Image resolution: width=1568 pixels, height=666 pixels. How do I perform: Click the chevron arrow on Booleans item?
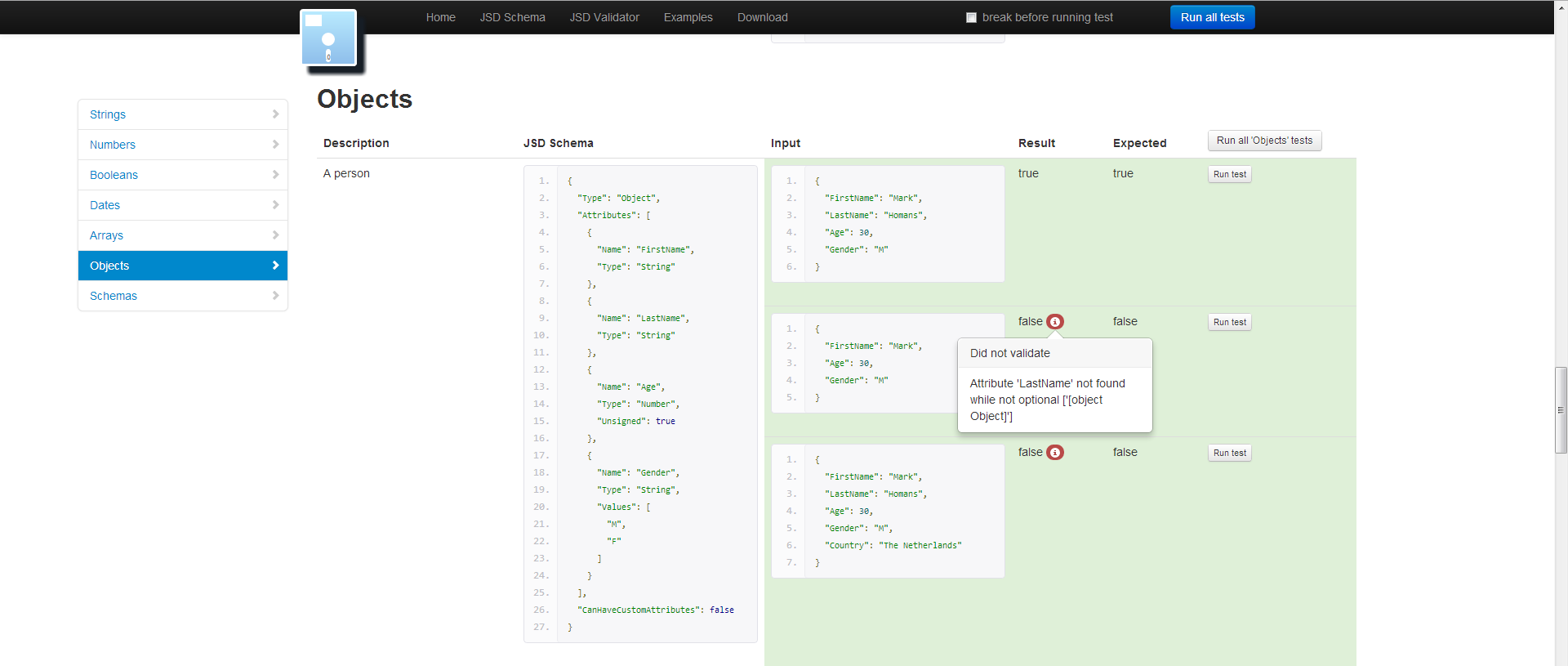pyautogui.click(x=275, y=175)
